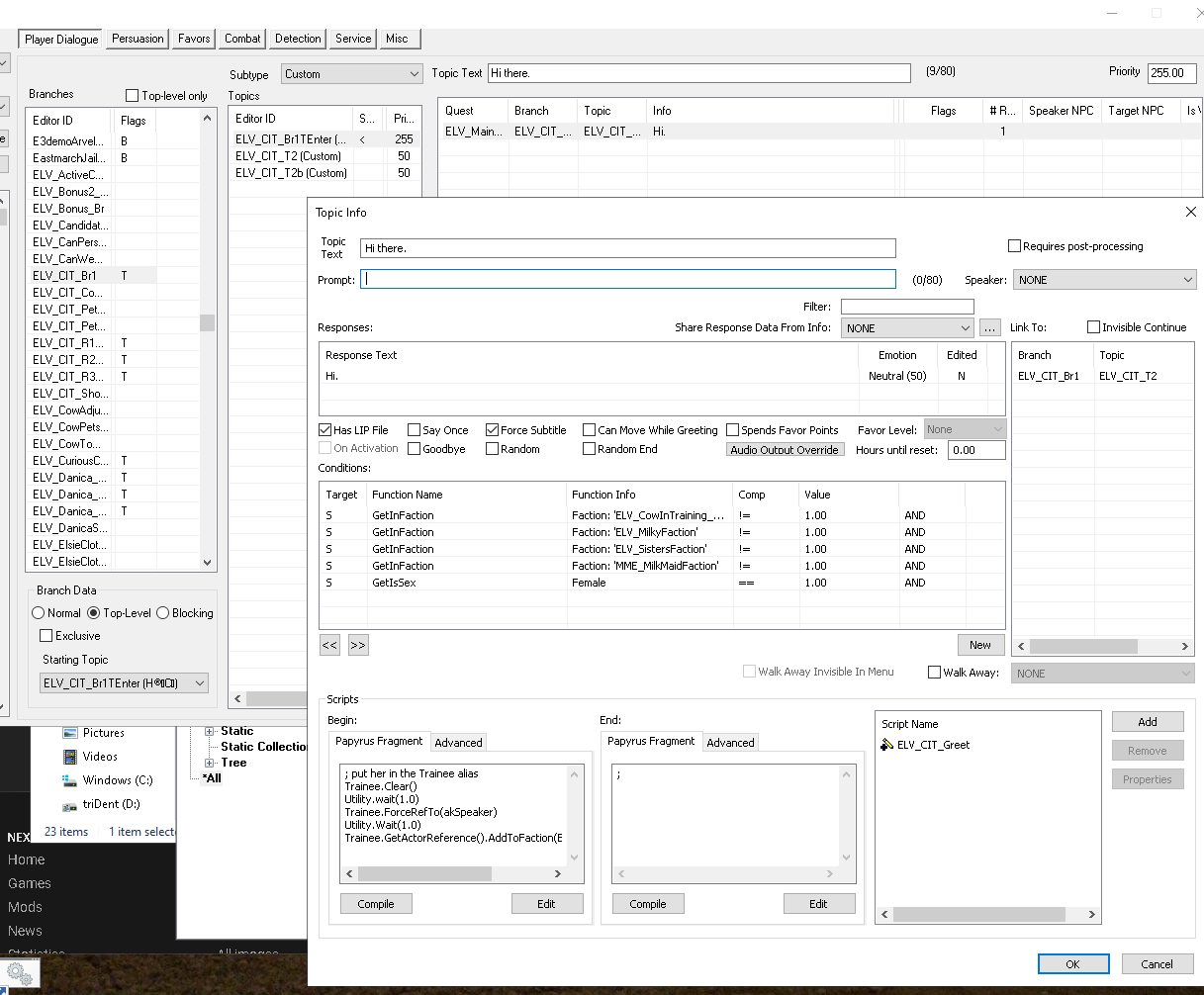Select the Normal branch radio button
The image size is (1204, 995).
tap(39, 613)
